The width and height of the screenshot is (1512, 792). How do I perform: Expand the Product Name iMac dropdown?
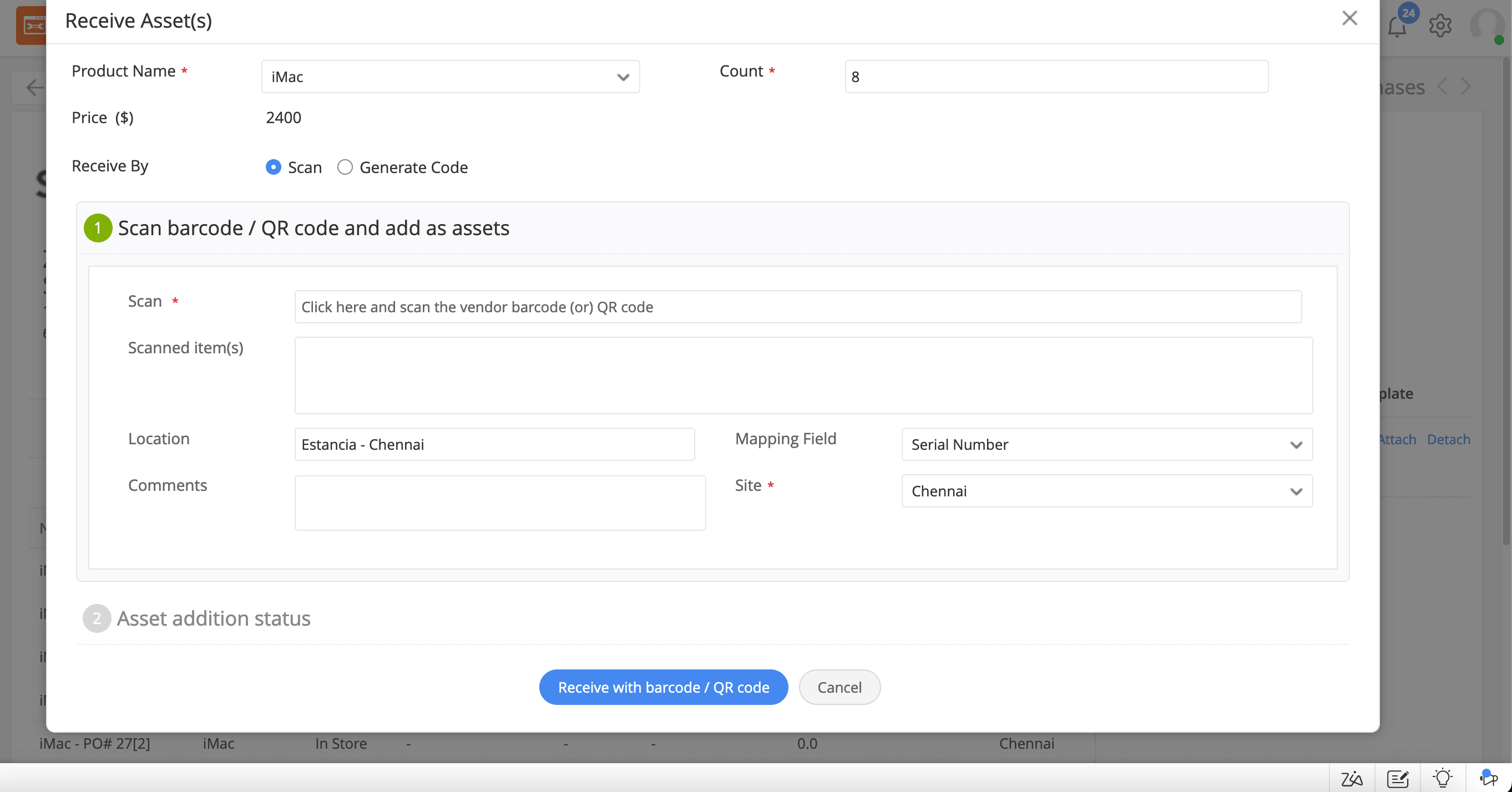(x=450, y=77)
